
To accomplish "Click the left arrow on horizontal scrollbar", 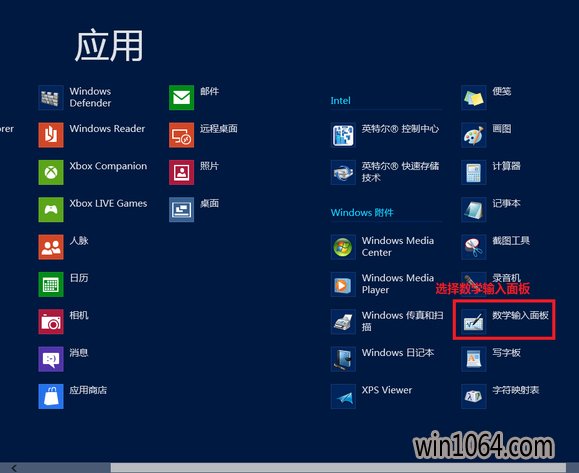I will click(x=14, y=468).
